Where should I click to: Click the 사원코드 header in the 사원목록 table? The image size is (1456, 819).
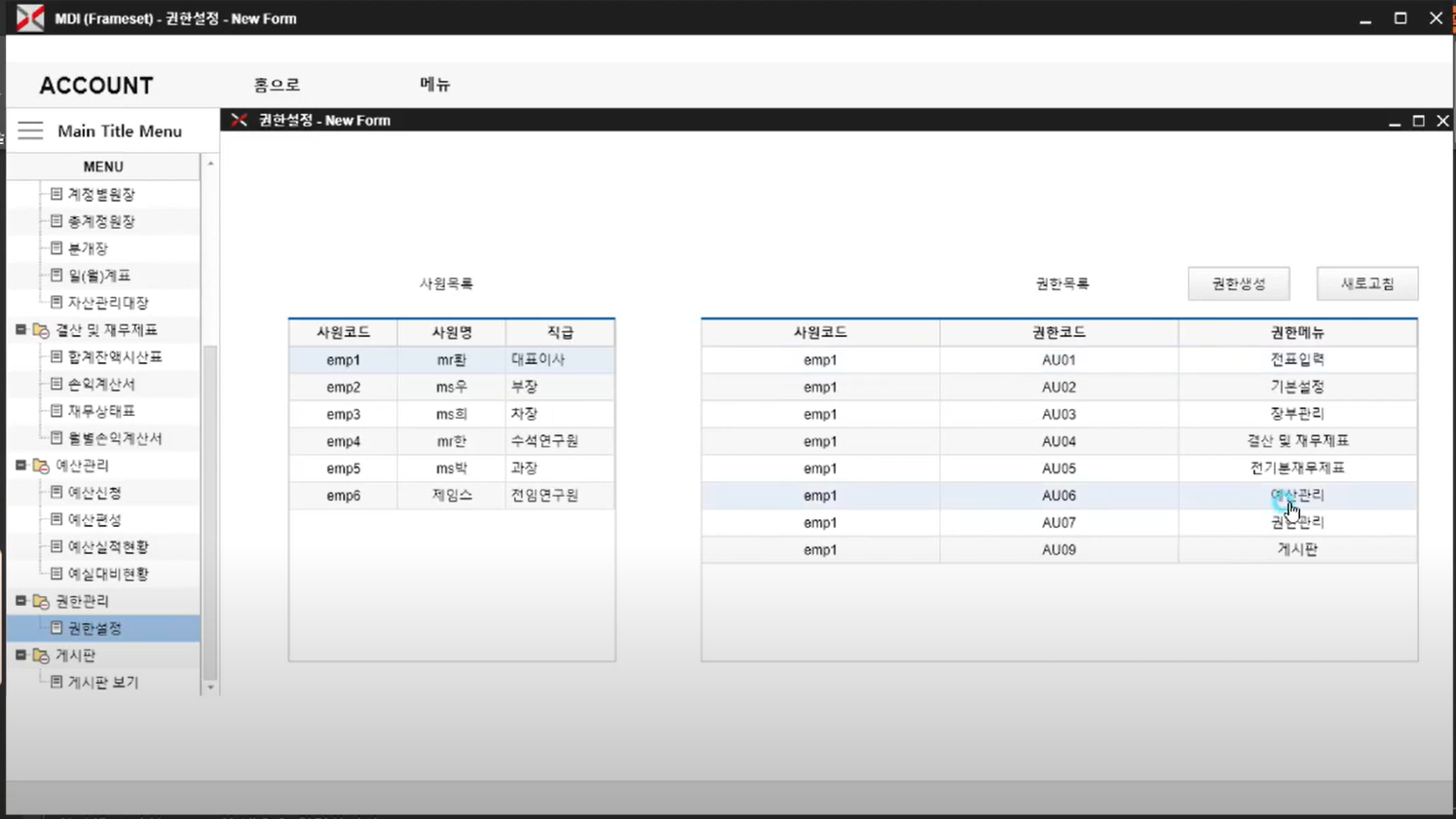343,332
